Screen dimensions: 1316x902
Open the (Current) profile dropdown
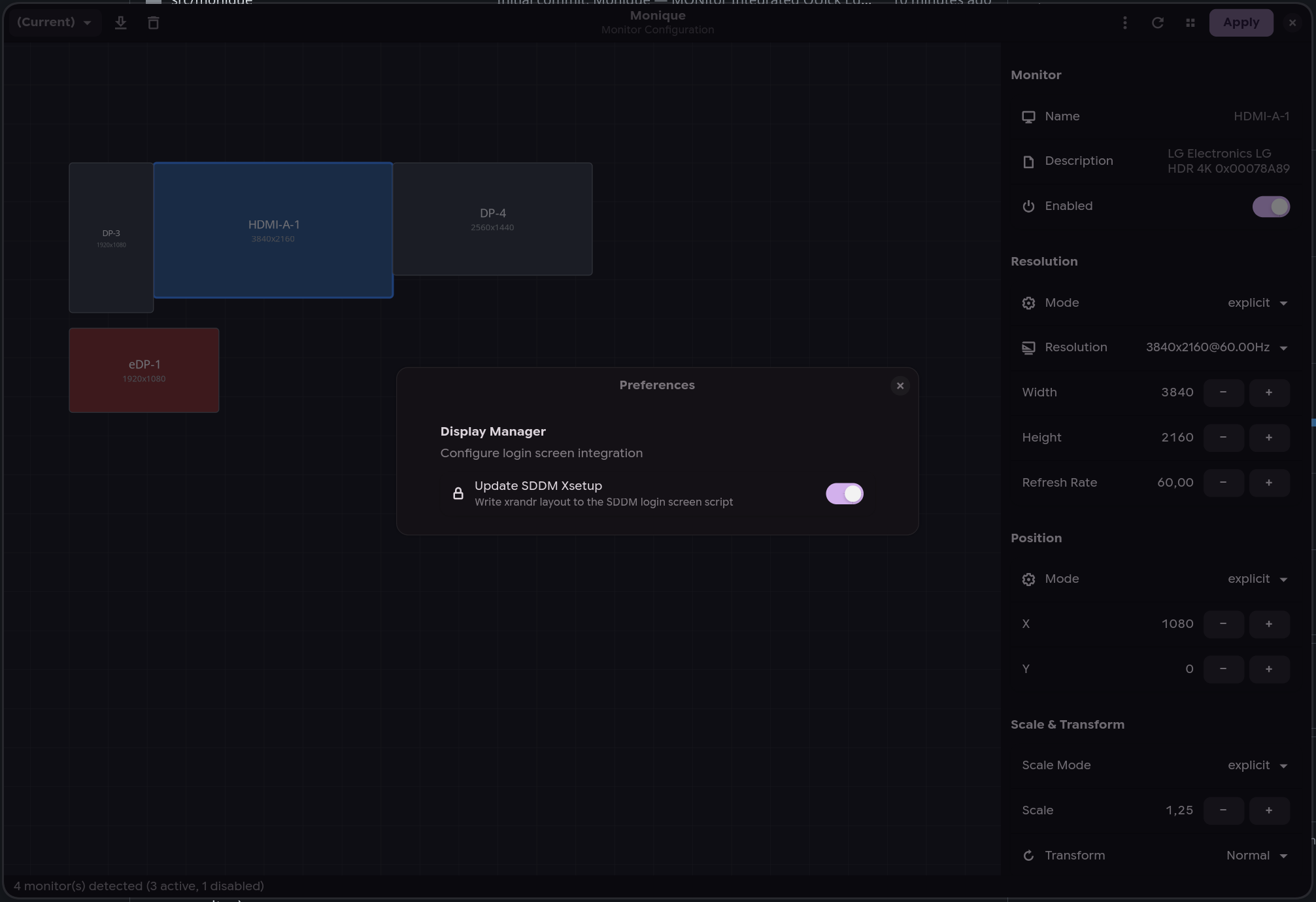[x=54, y=22]
